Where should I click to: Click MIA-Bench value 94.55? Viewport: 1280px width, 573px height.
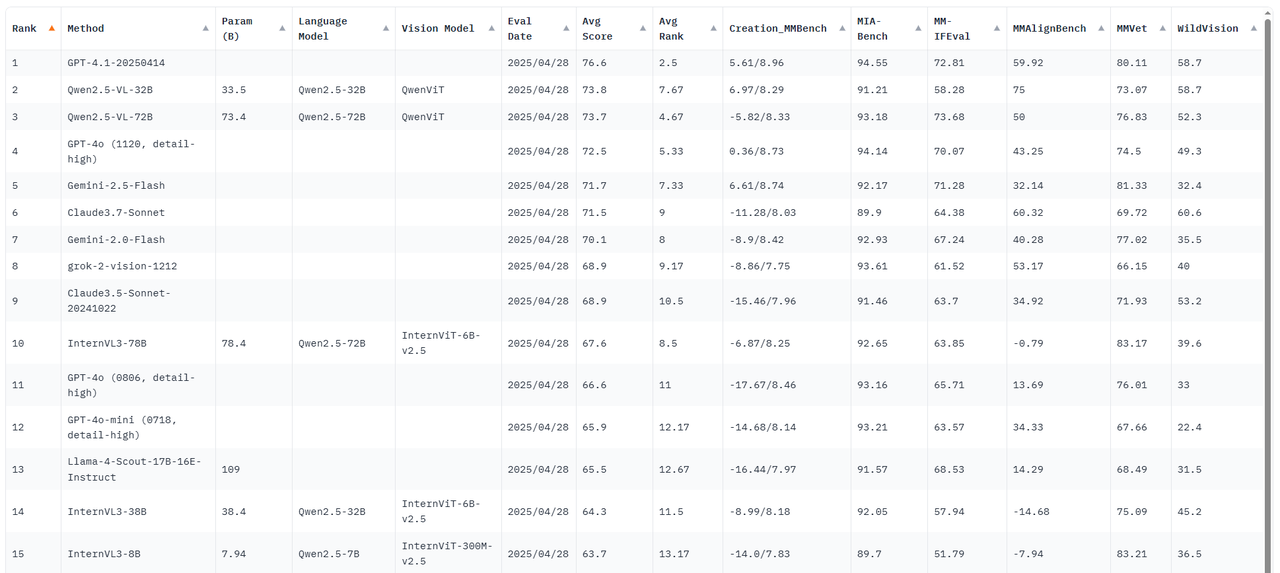click(872, 62)
